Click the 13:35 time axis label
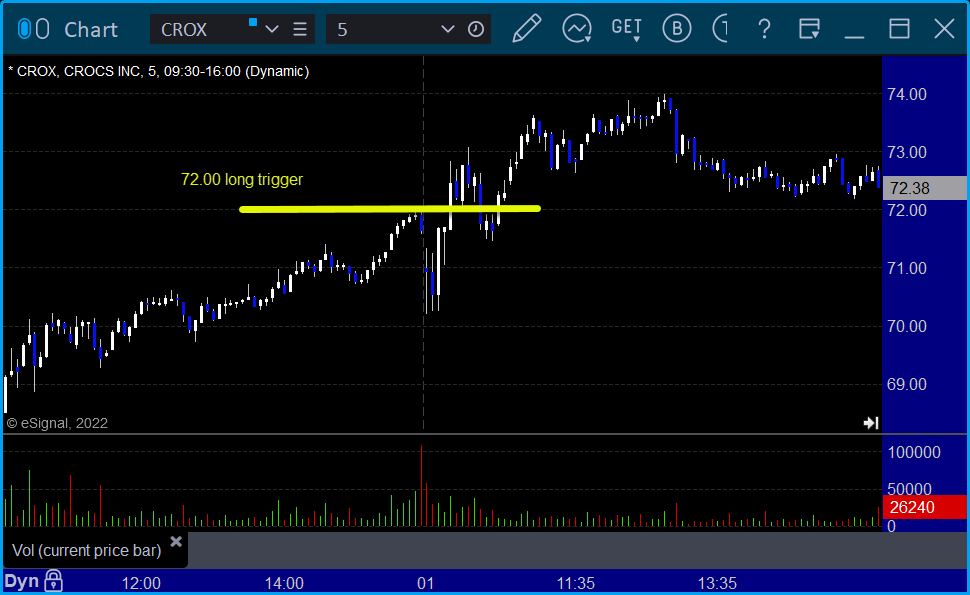The width and height of the screenshot is (970, 595). pyautogui.click(x=718, y=583)
